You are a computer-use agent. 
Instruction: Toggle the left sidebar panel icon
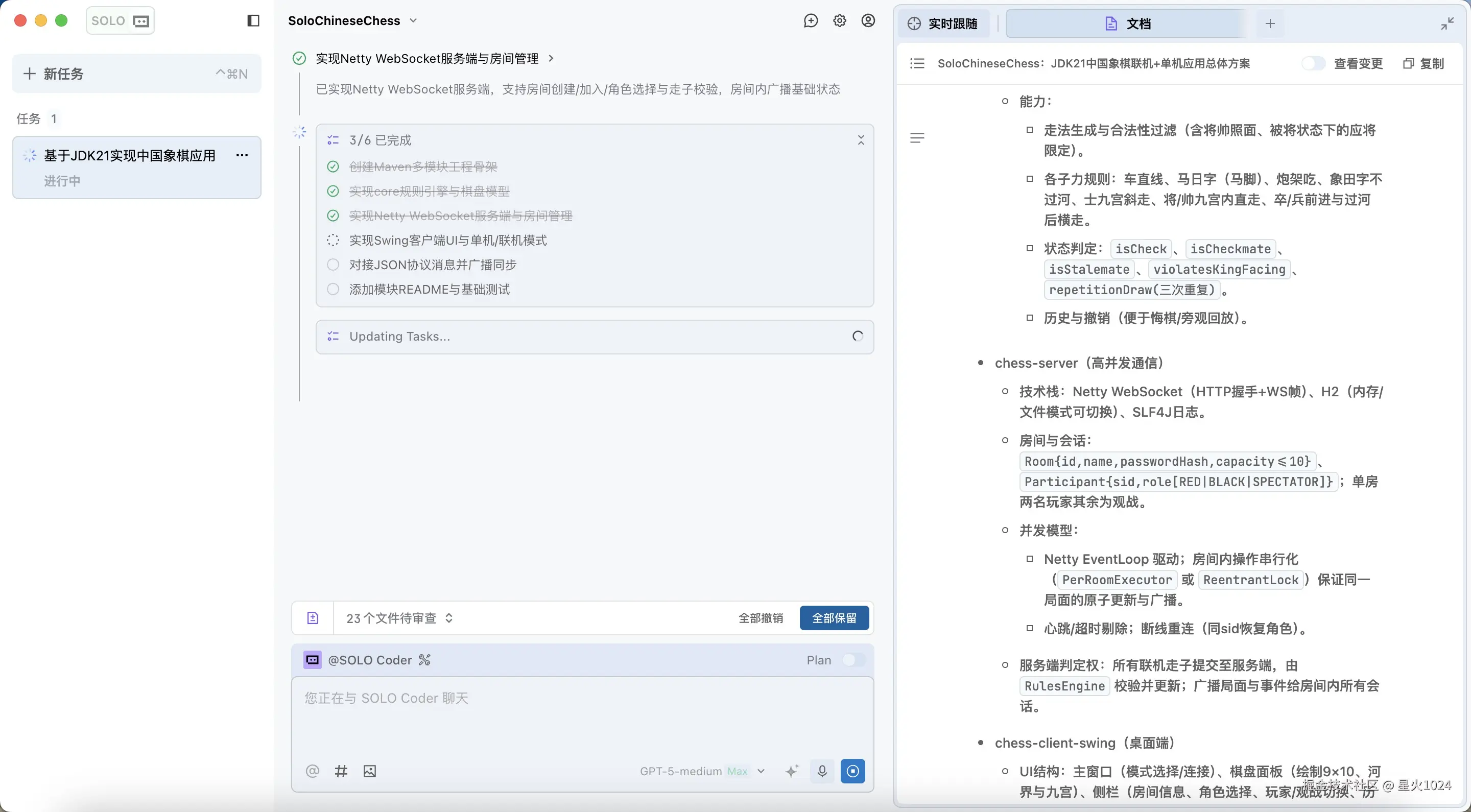coord(253,21)
